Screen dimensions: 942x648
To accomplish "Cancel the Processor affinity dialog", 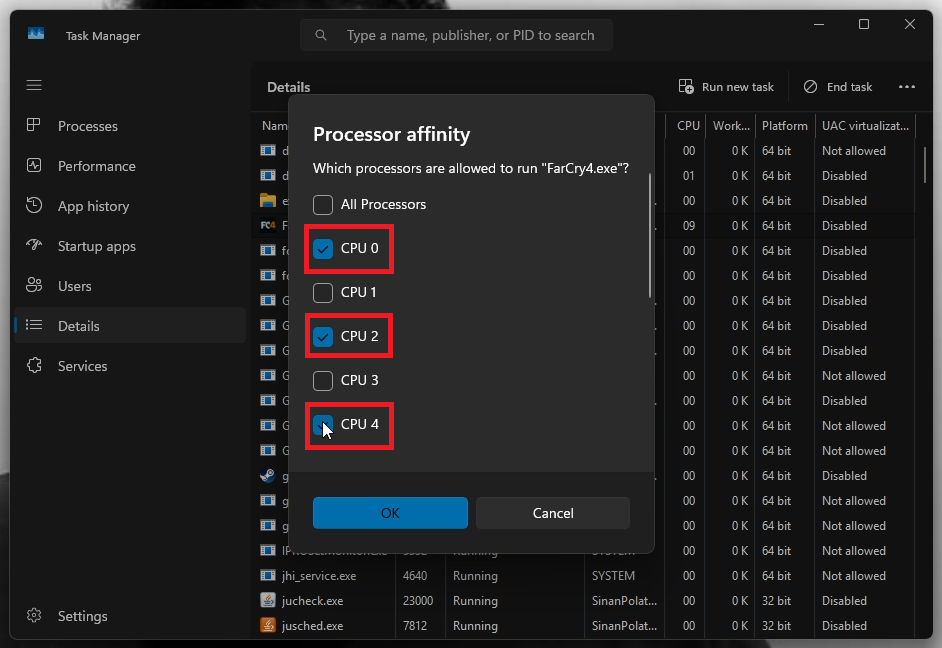I will click(x=553, y=513).
